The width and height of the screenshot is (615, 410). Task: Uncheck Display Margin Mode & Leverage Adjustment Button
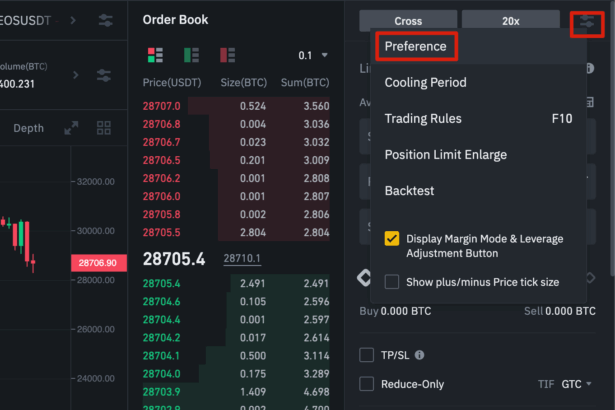(x=392, y=239)
